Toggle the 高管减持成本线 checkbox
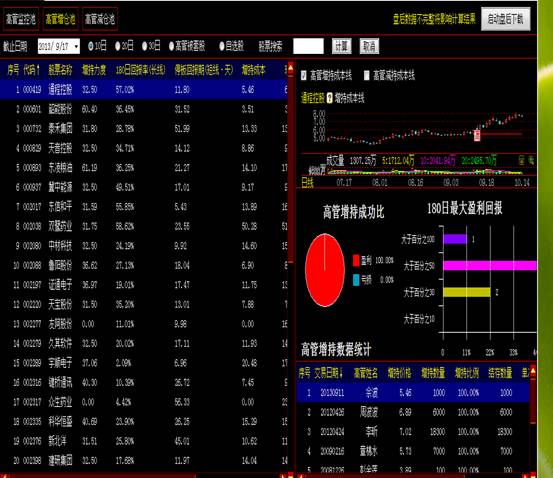This screenshot has width=553, height=478. pos(366,75)
